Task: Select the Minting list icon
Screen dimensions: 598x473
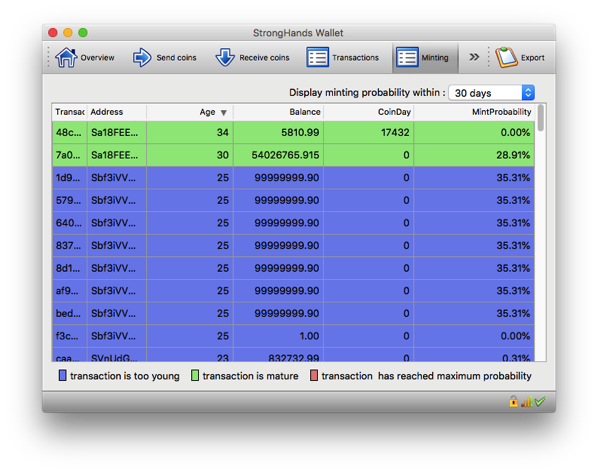Action: (x=407, y=58)
